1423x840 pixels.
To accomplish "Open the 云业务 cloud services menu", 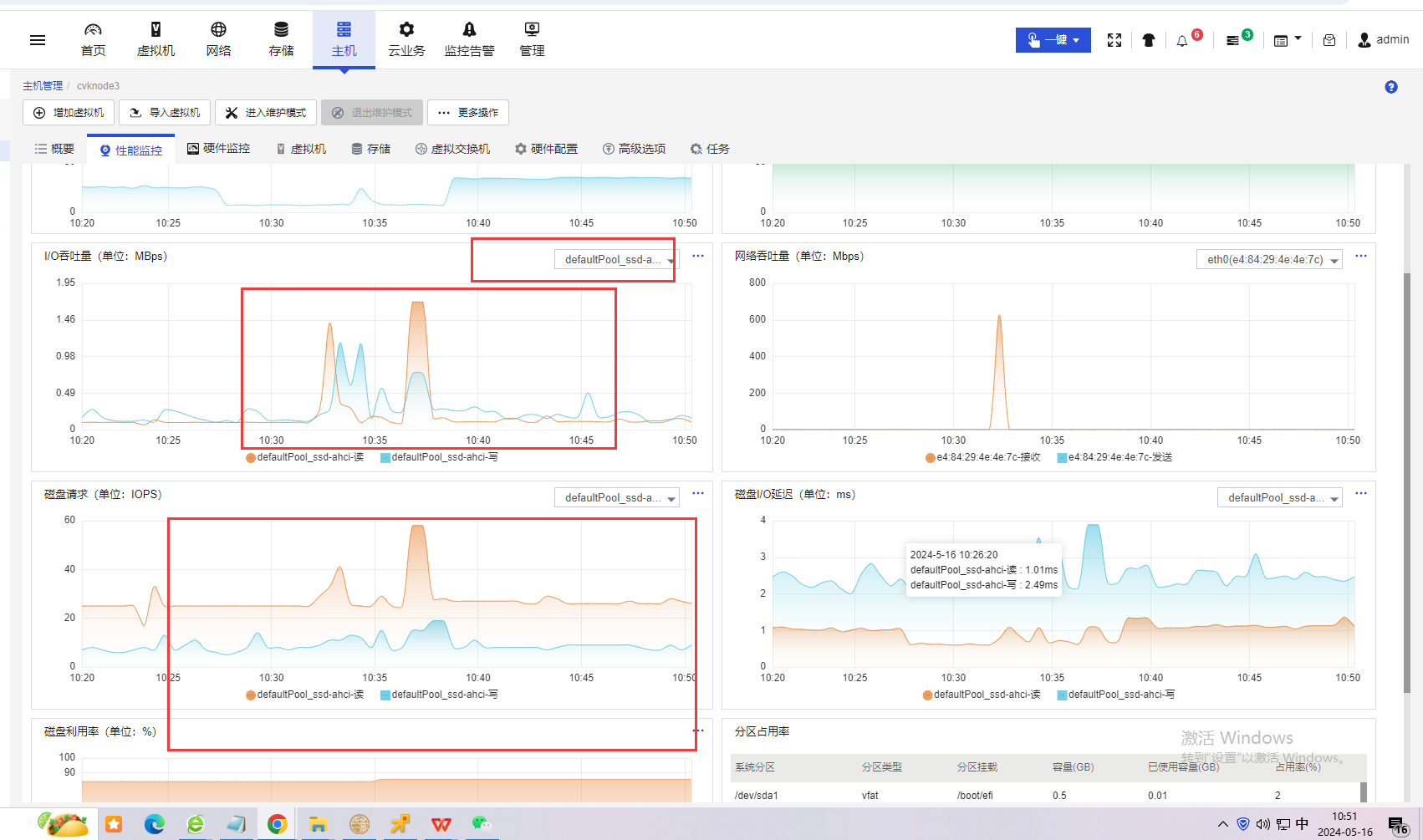I will pos(406,39).
